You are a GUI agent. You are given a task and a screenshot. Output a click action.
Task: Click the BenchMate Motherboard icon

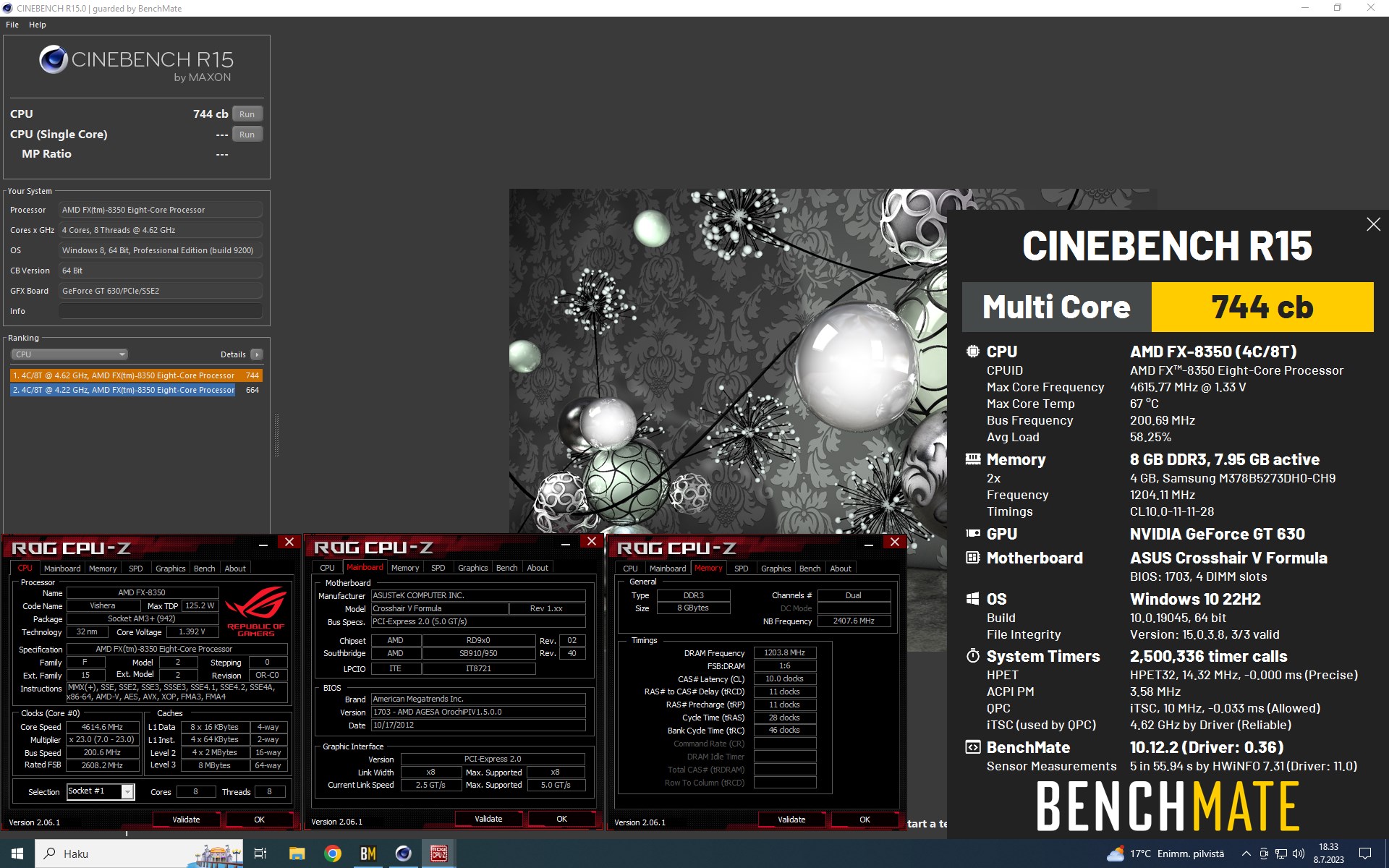pyautogui.click(x=973, y=558)
